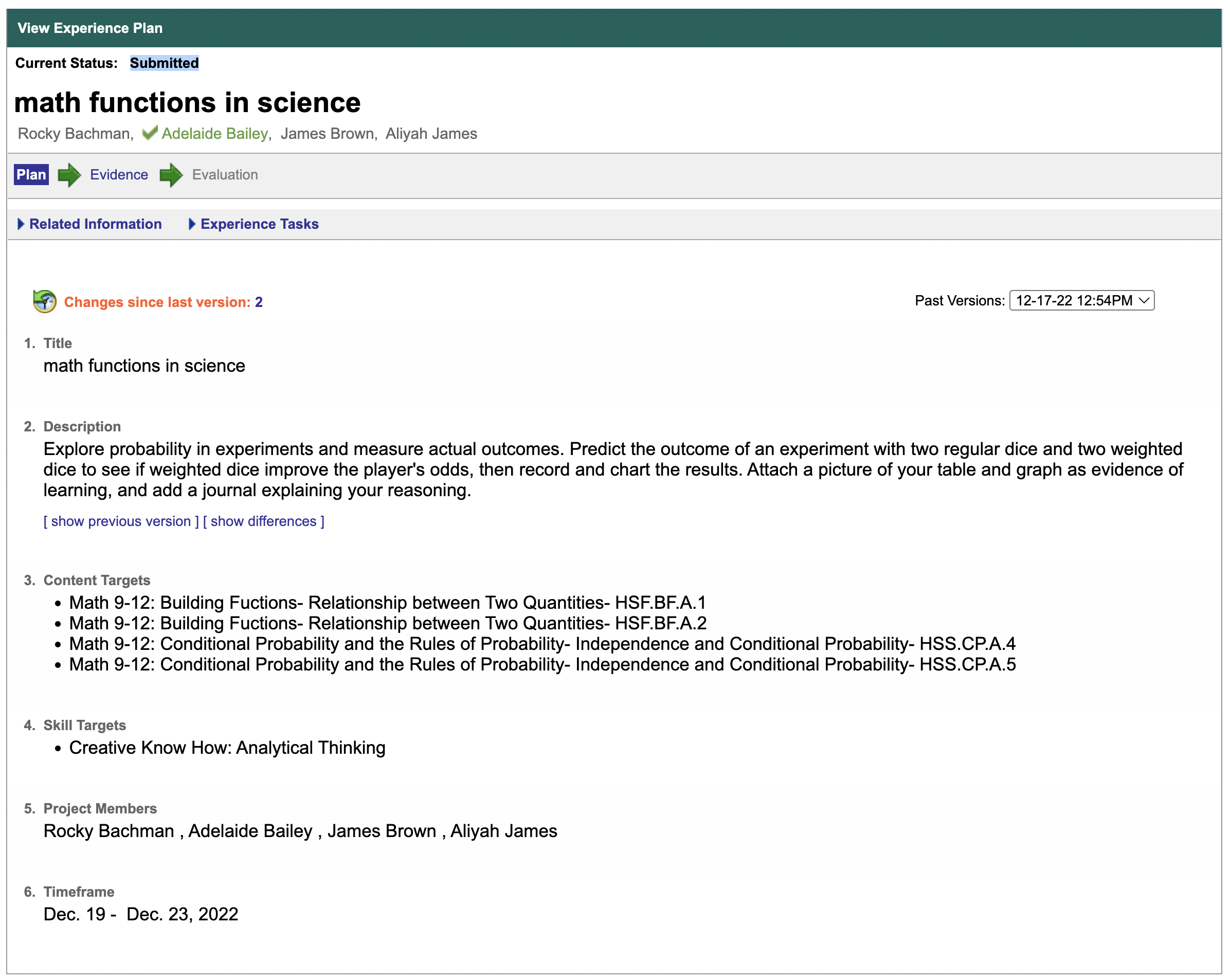Click the Title section label
Viewport: 1230px width, 980px height.
[58, 343]
